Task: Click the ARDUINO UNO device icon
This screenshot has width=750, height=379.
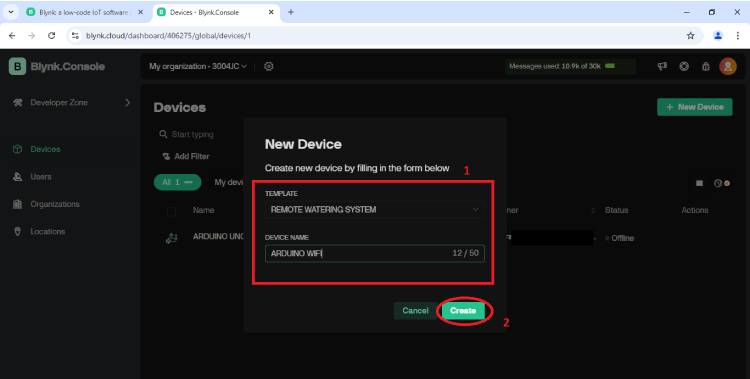Action: (x=171, y=238)
